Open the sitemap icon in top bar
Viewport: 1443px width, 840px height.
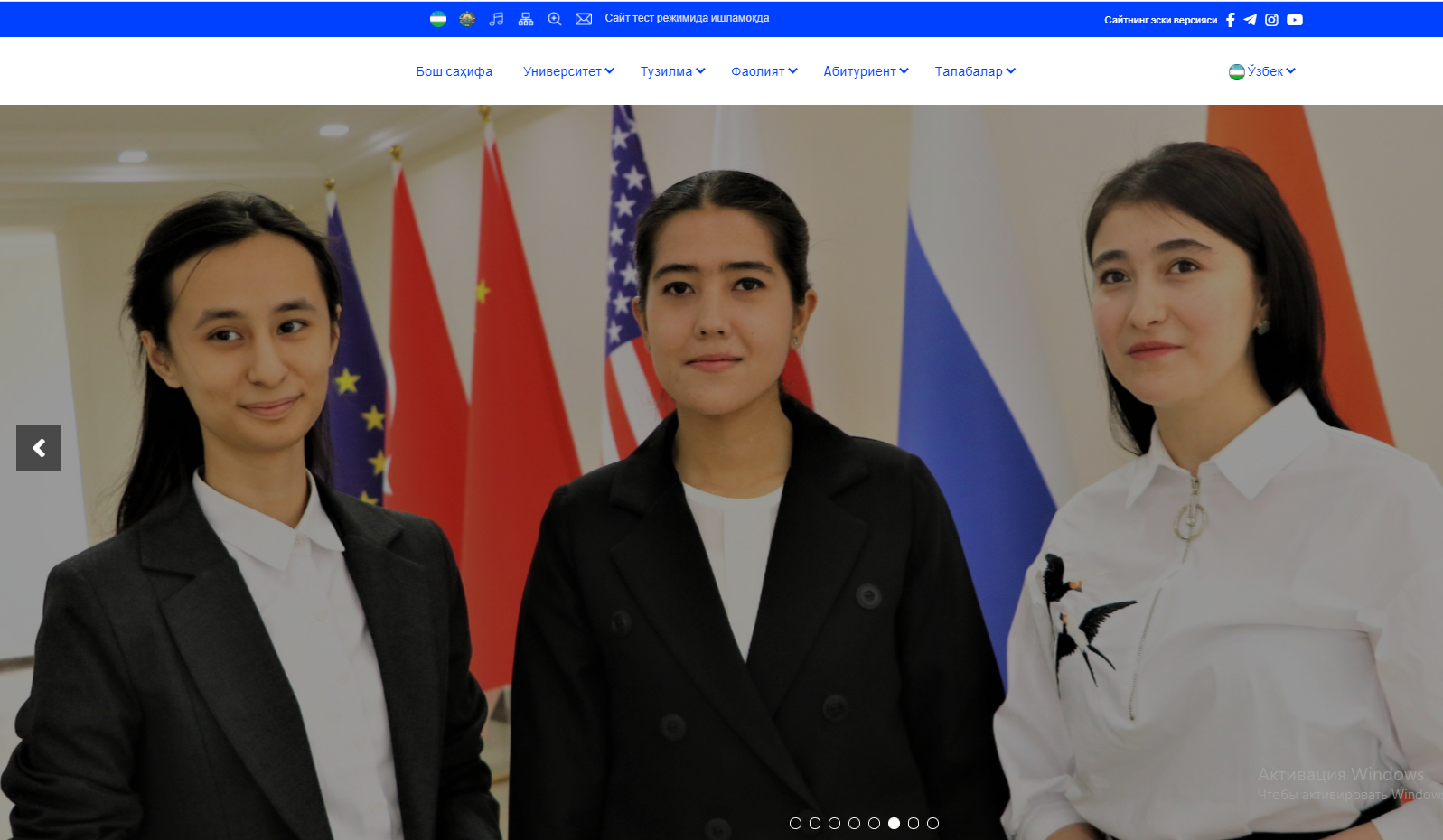[x=526, y=19]
